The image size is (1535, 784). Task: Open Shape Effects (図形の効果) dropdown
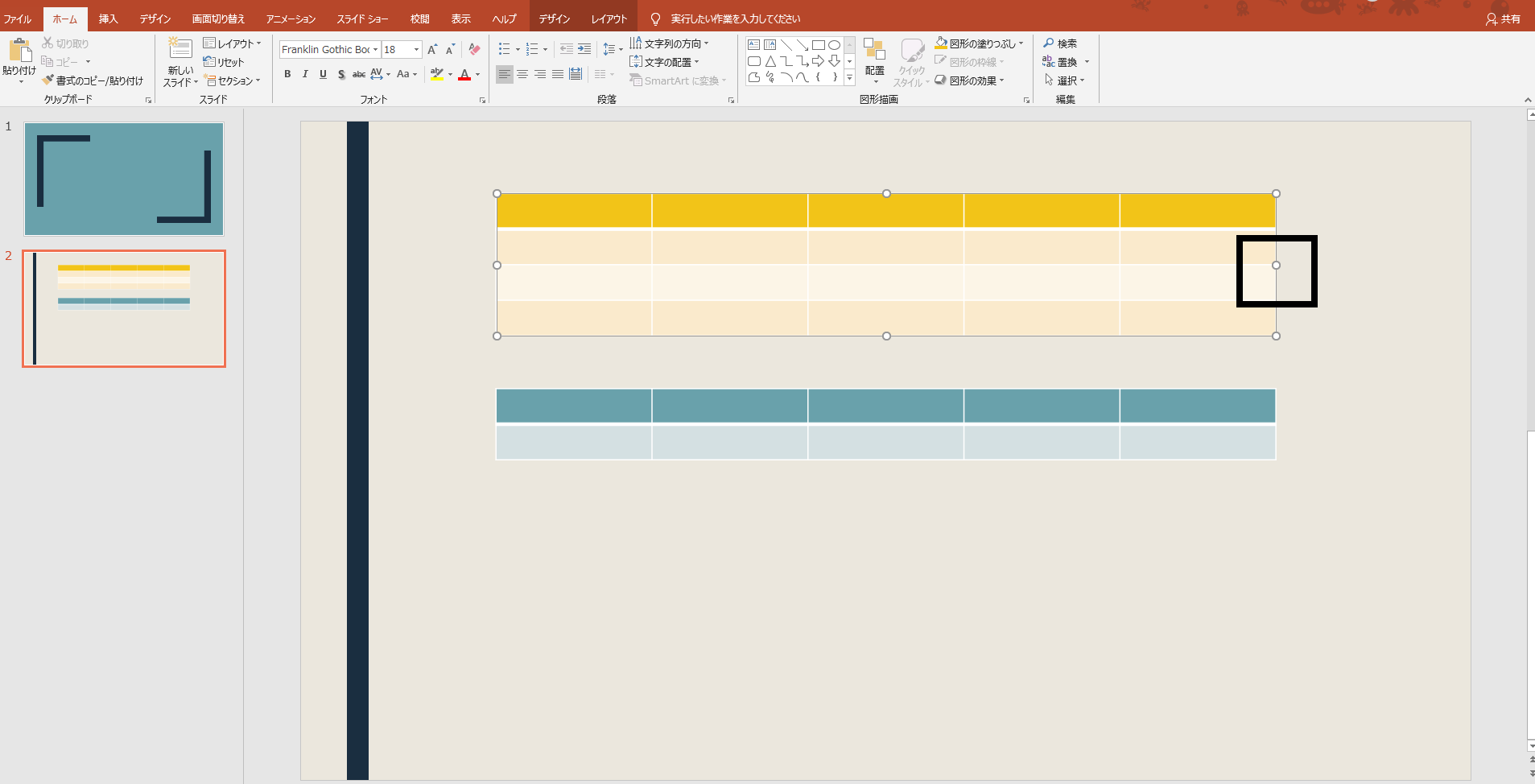click(969, 80)
